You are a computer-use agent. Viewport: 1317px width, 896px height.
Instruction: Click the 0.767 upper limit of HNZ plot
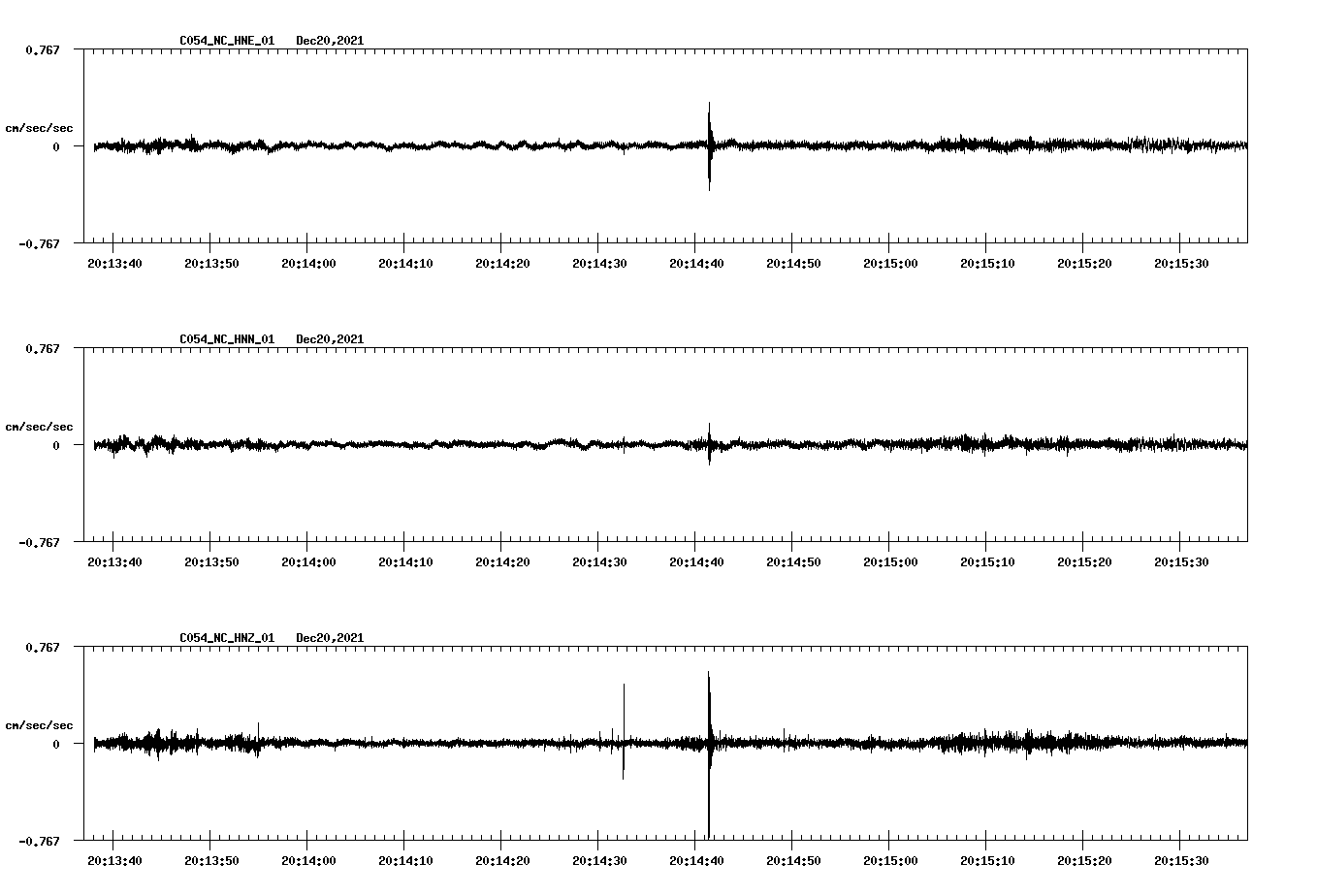(x=42, y=647)
